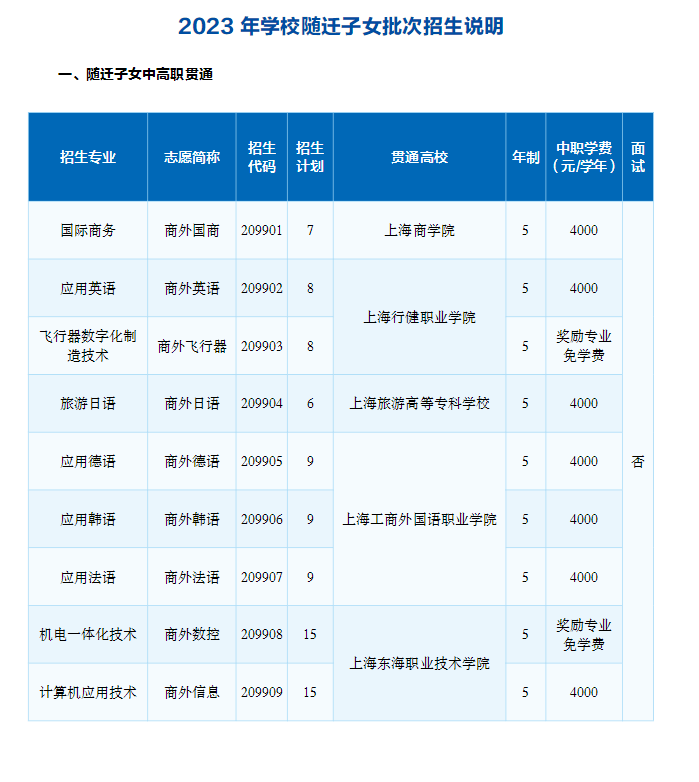The width and height of the screenshot is (699, 782).
Task: Select the 计算机应用技术 major cell
Action: pos(88,692)
